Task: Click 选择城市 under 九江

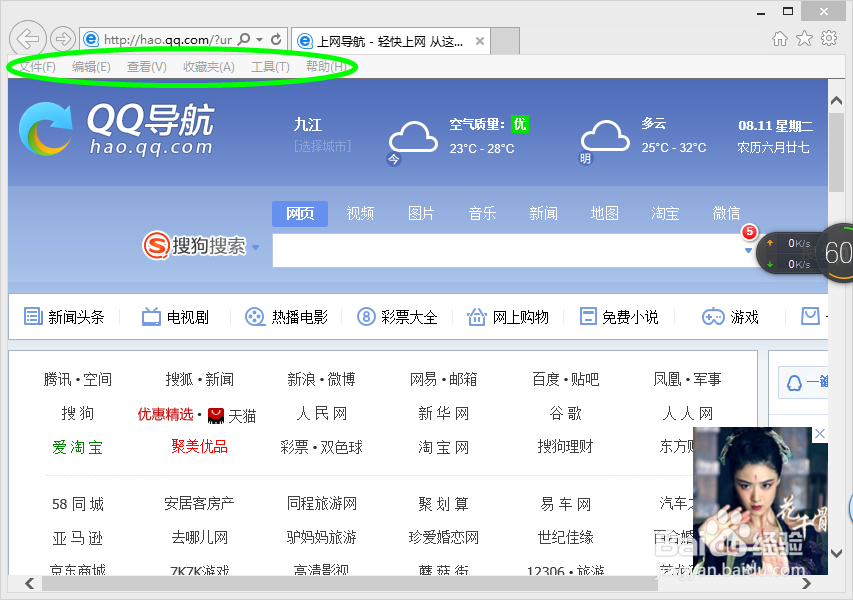Action: (322, 146)
